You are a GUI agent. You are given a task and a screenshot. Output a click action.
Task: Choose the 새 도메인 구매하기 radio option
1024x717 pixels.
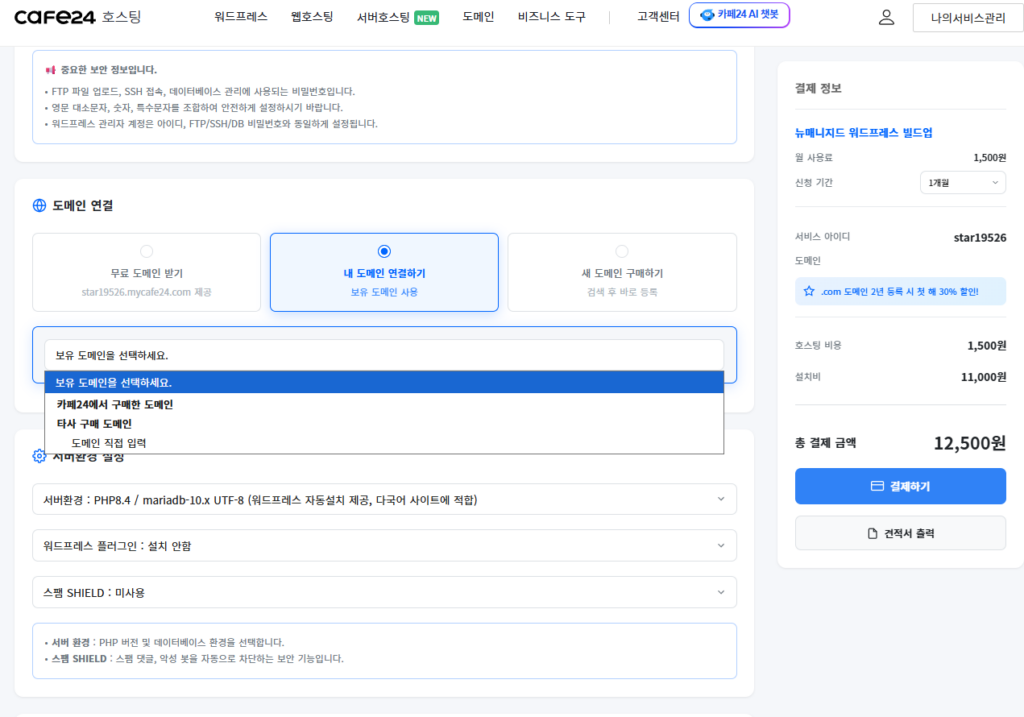622,251
